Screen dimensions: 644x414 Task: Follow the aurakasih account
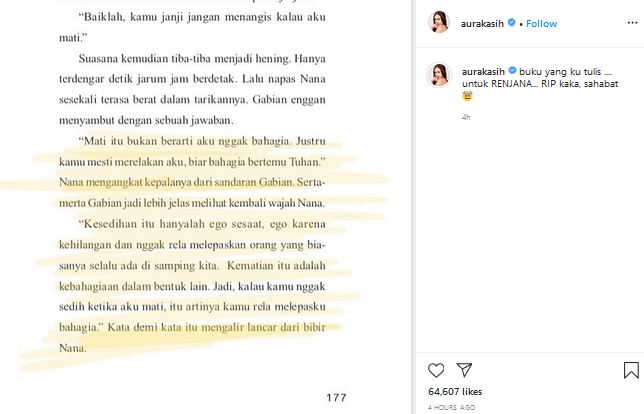click(x=541, y=24)
